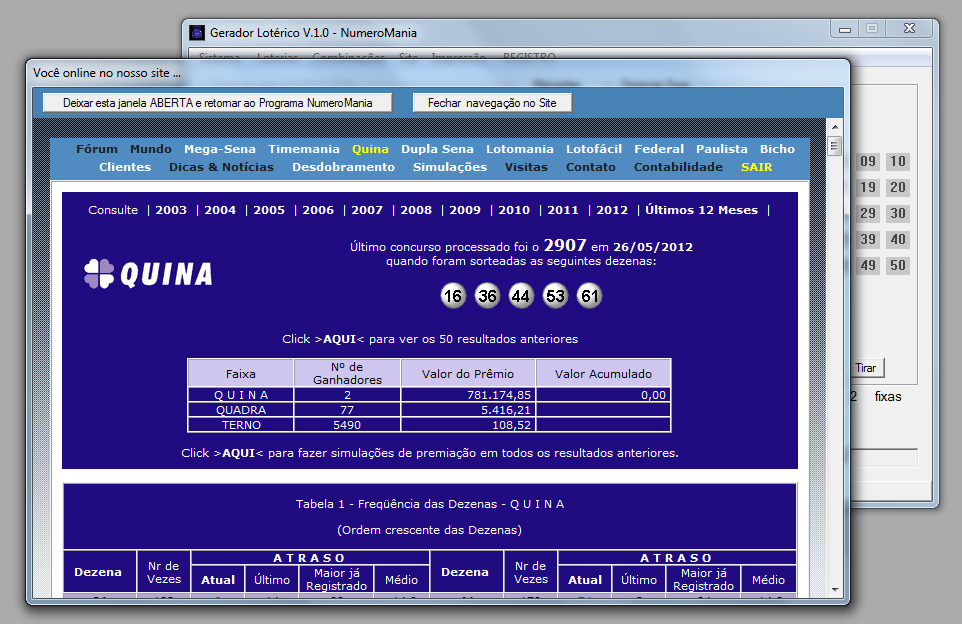Click the Tirar button in background window

[867, 368]
